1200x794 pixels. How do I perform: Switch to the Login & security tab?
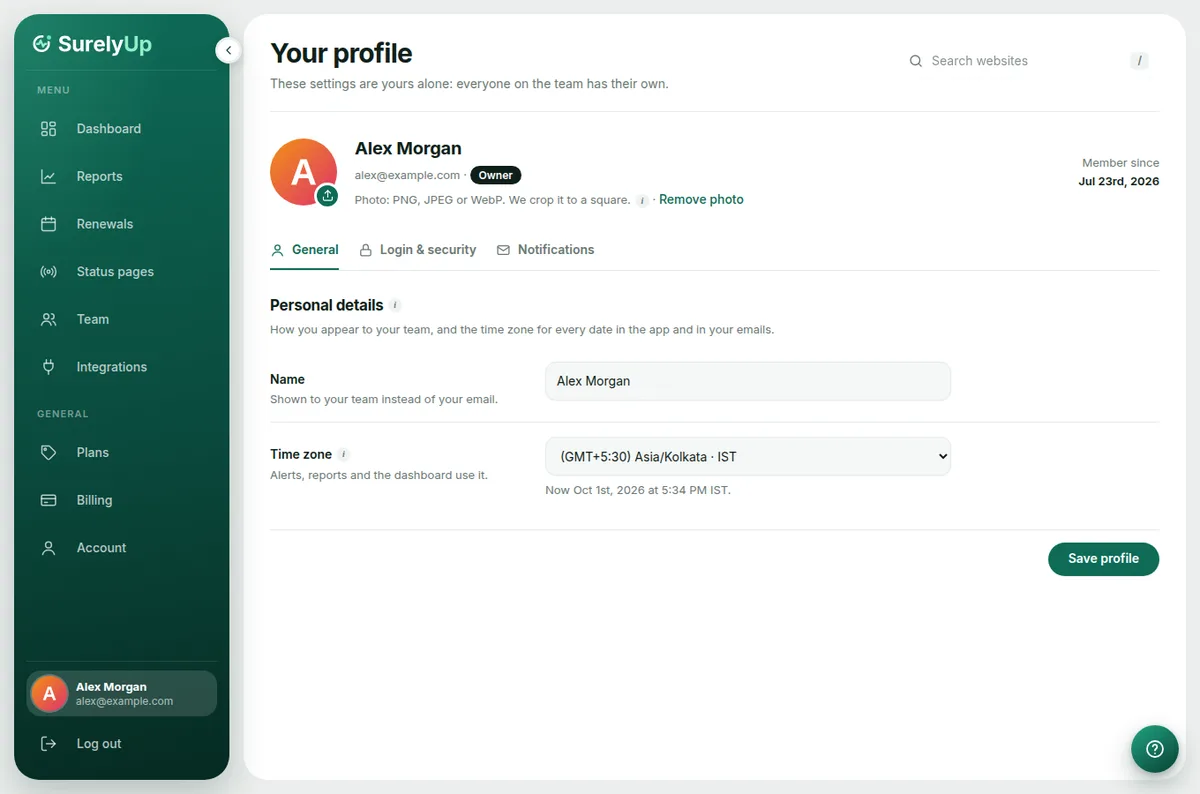pos(418,250)
